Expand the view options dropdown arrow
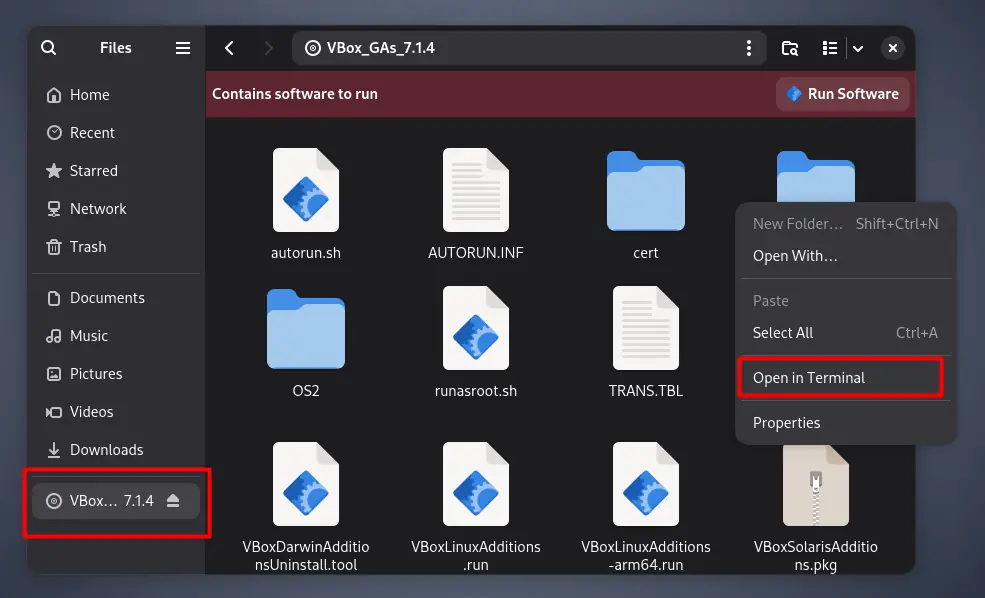This screenshot has width=985, height=598. 857,48
